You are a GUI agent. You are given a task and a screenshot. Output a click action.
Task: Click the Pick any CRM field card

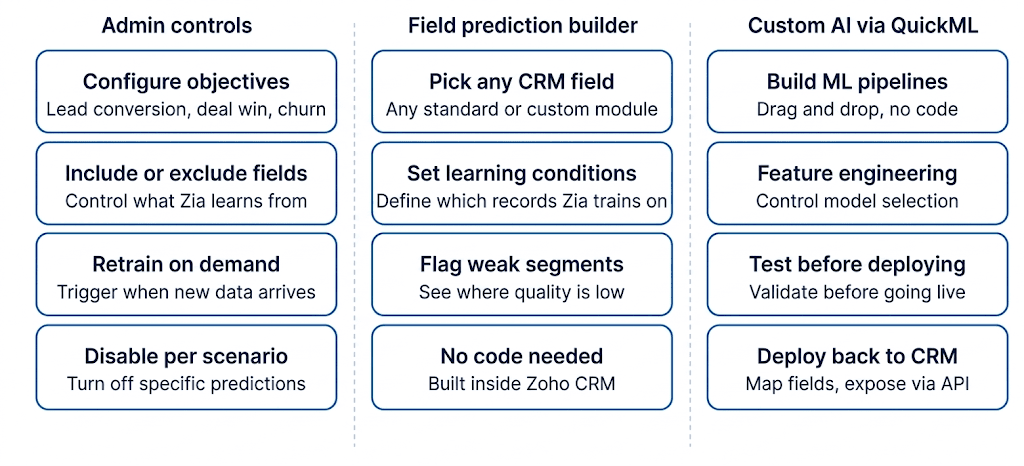(x=522, y=93)
